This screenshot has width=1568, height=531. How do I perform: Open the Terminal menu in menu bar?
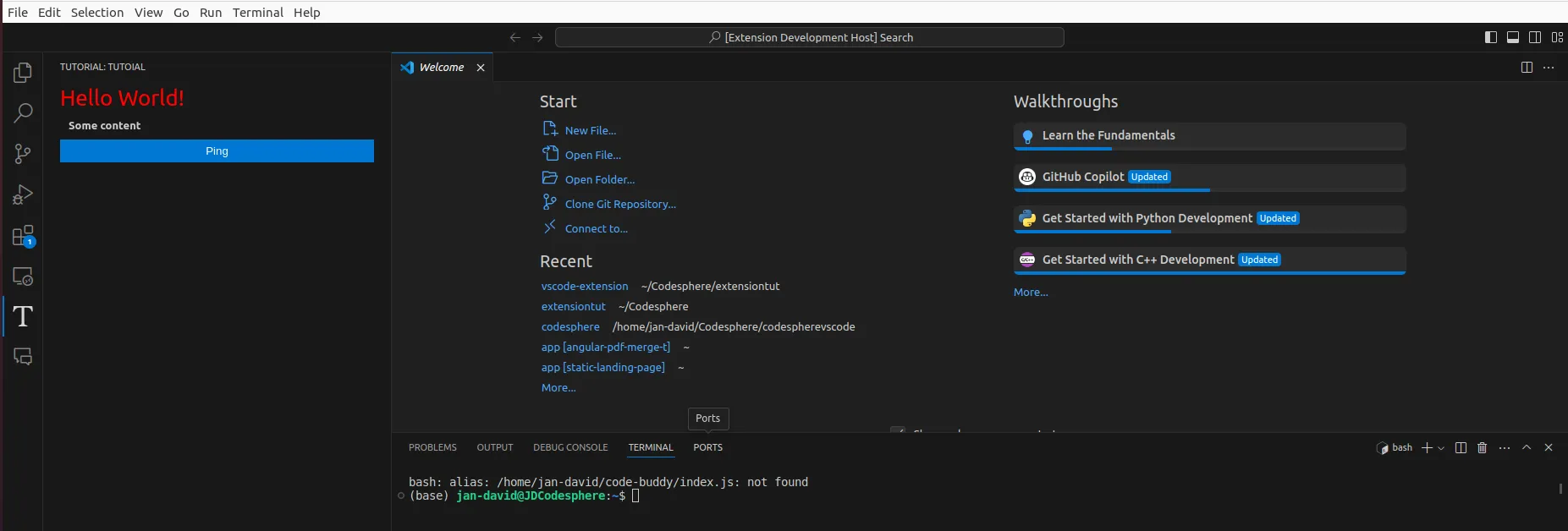(257, 13)
